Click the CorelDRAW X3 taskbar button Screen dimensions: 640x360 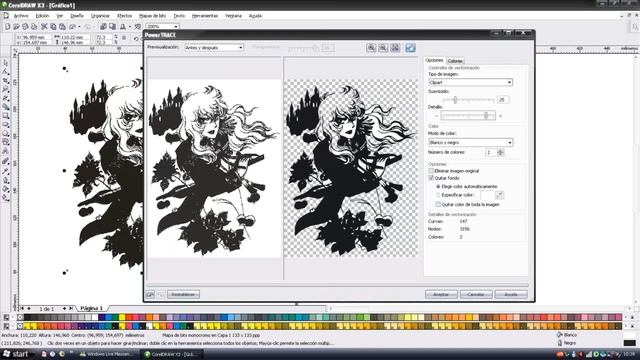click(172, 354)
